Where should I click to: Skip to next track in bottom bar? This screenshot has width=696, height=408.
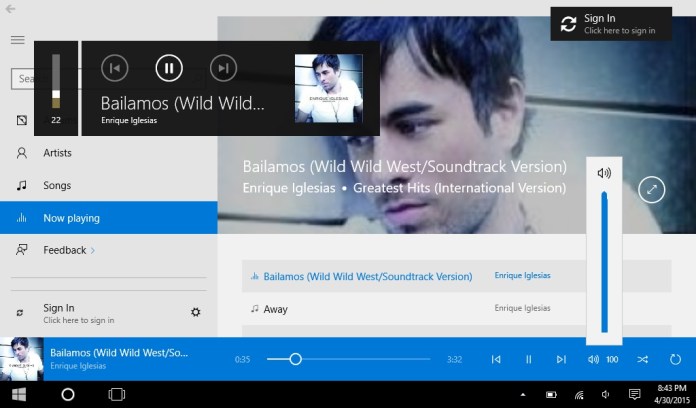561,359
